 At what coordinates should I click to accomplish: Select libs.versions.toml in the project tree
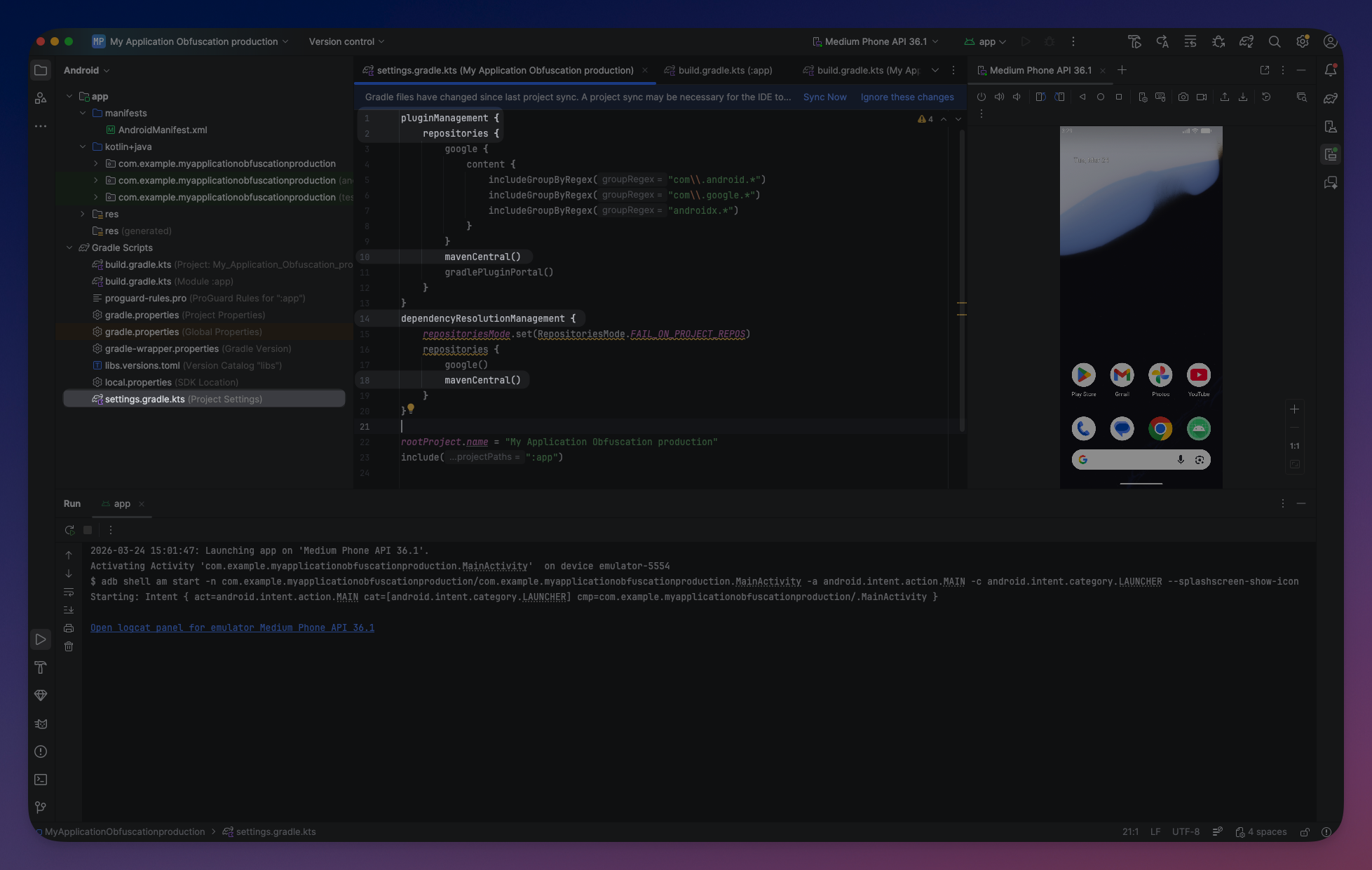pyautogui.click(x=141, y=365)
